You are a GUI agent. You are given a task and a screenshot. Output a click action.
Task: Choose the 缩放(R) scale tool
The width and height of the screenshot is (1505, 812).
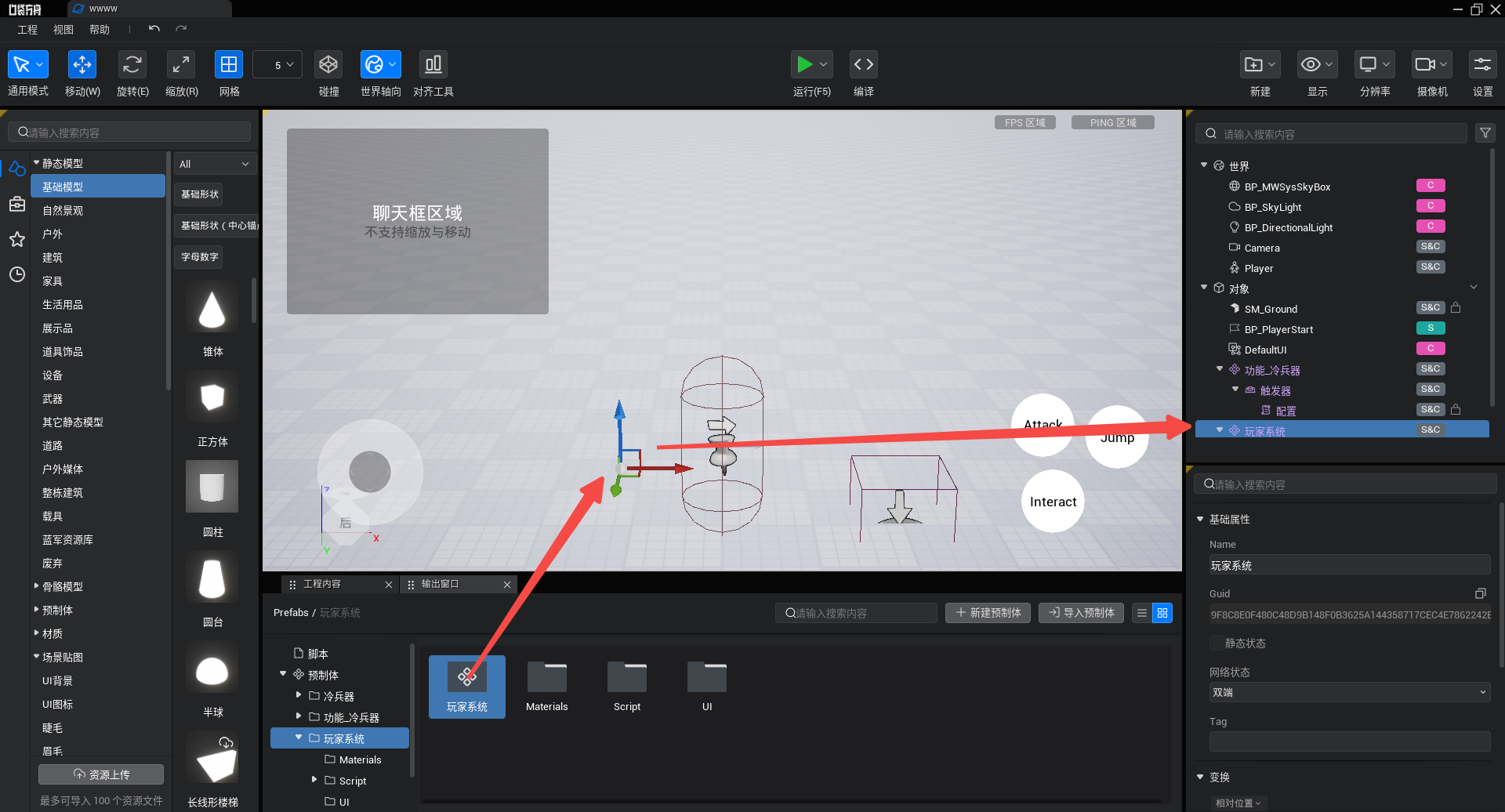181,64
